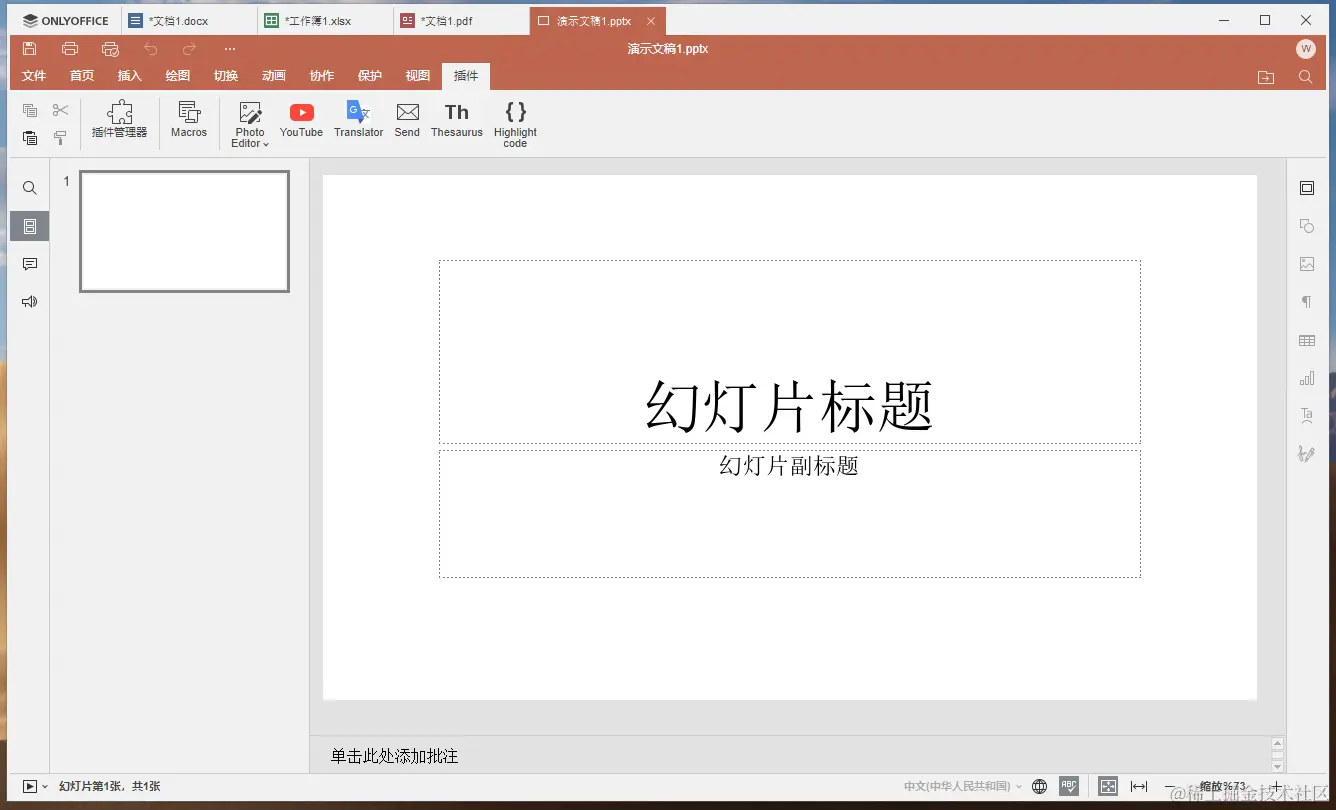The width and height of the screenshot is (1336, 810).
Task: Open the comments panel in left sidebar
Action: [x=30, y=264]
